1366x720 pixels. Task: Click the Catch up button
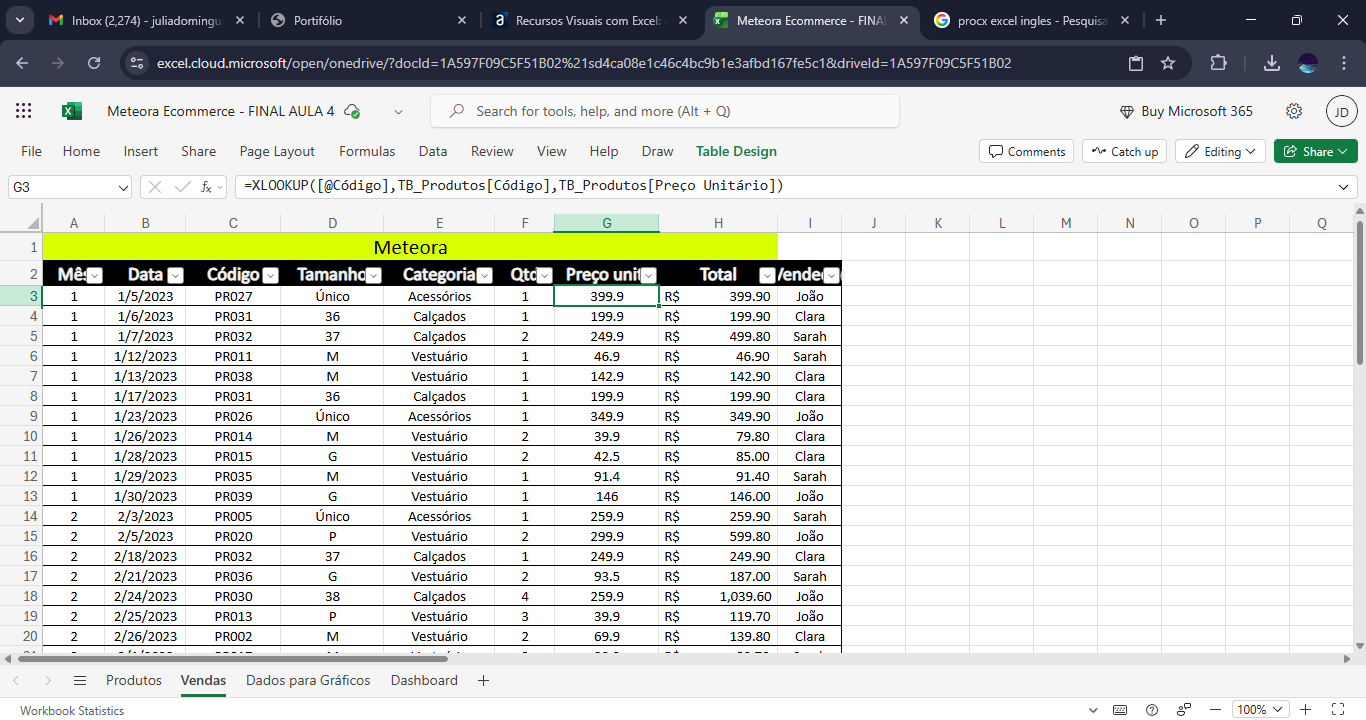coord(1124,151)
